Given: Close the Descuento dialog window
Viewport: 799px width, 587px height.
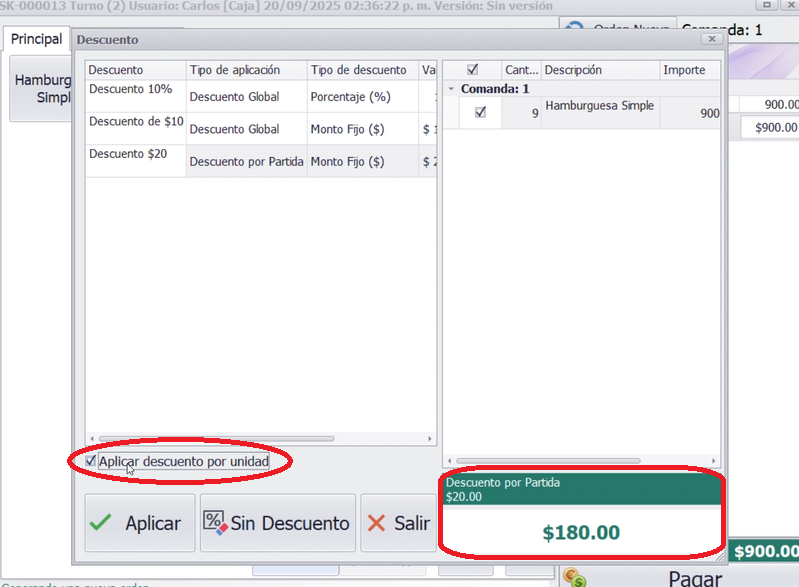Looking at the screenshot, I should tap(712, 39).
